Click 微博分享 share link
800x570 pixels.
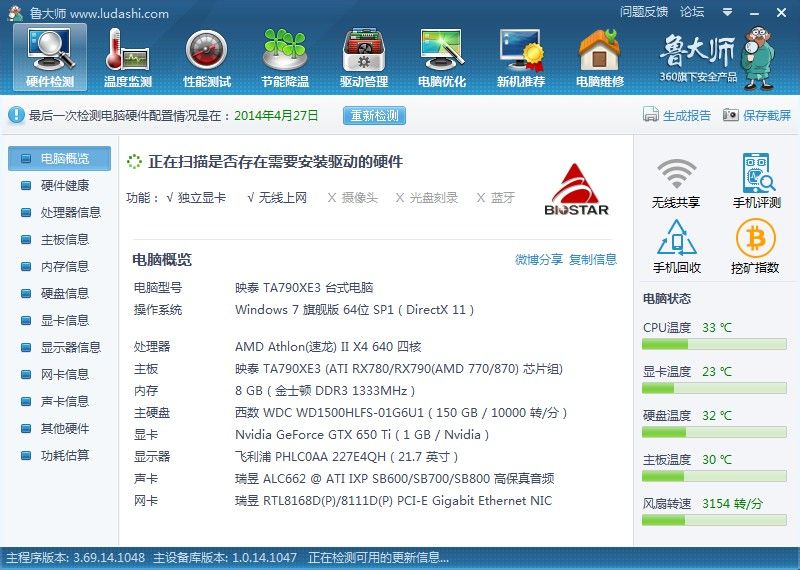coord(539,260)
